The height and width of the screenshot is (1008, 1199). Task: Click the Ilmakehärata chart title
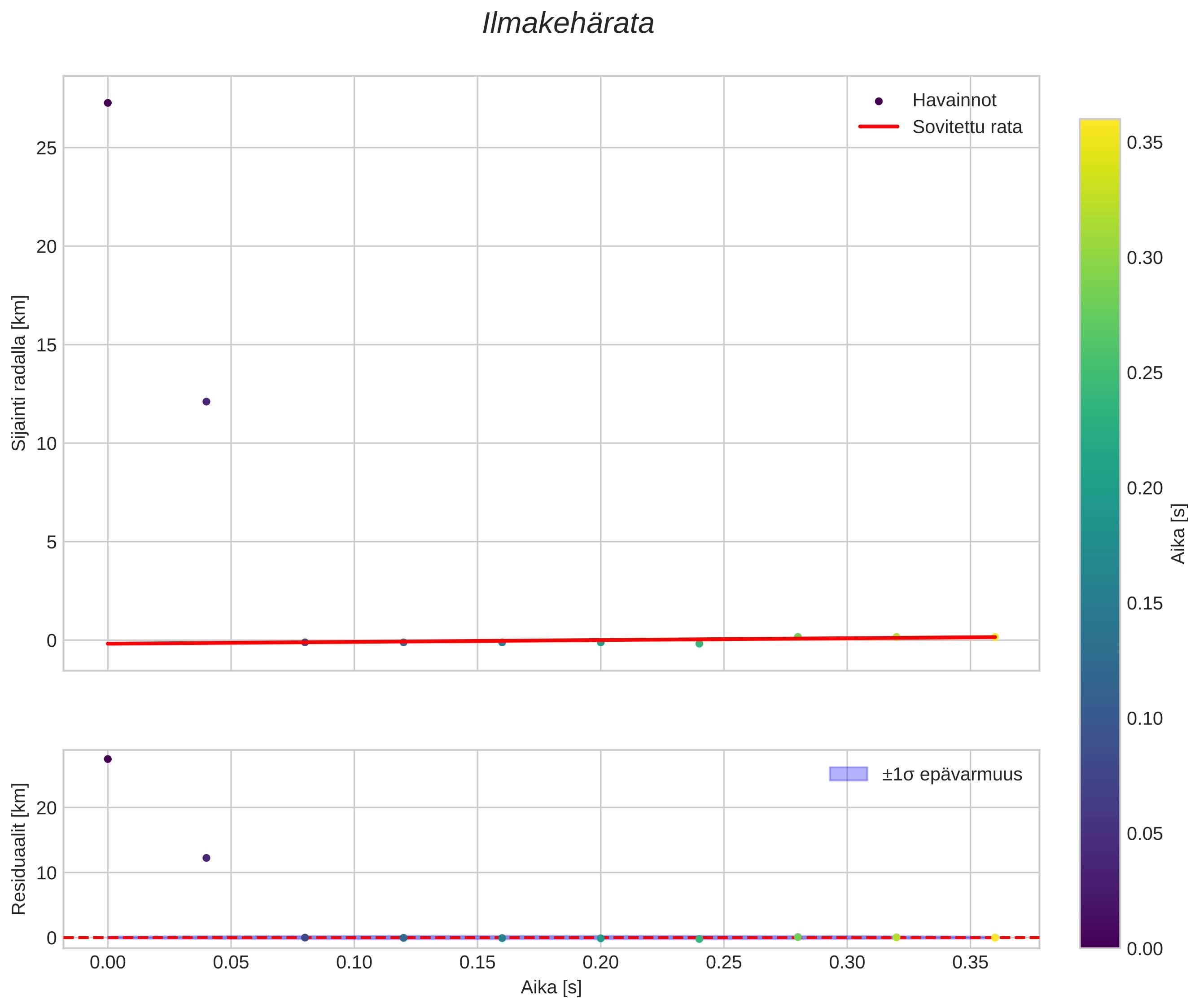coord(568,24)
